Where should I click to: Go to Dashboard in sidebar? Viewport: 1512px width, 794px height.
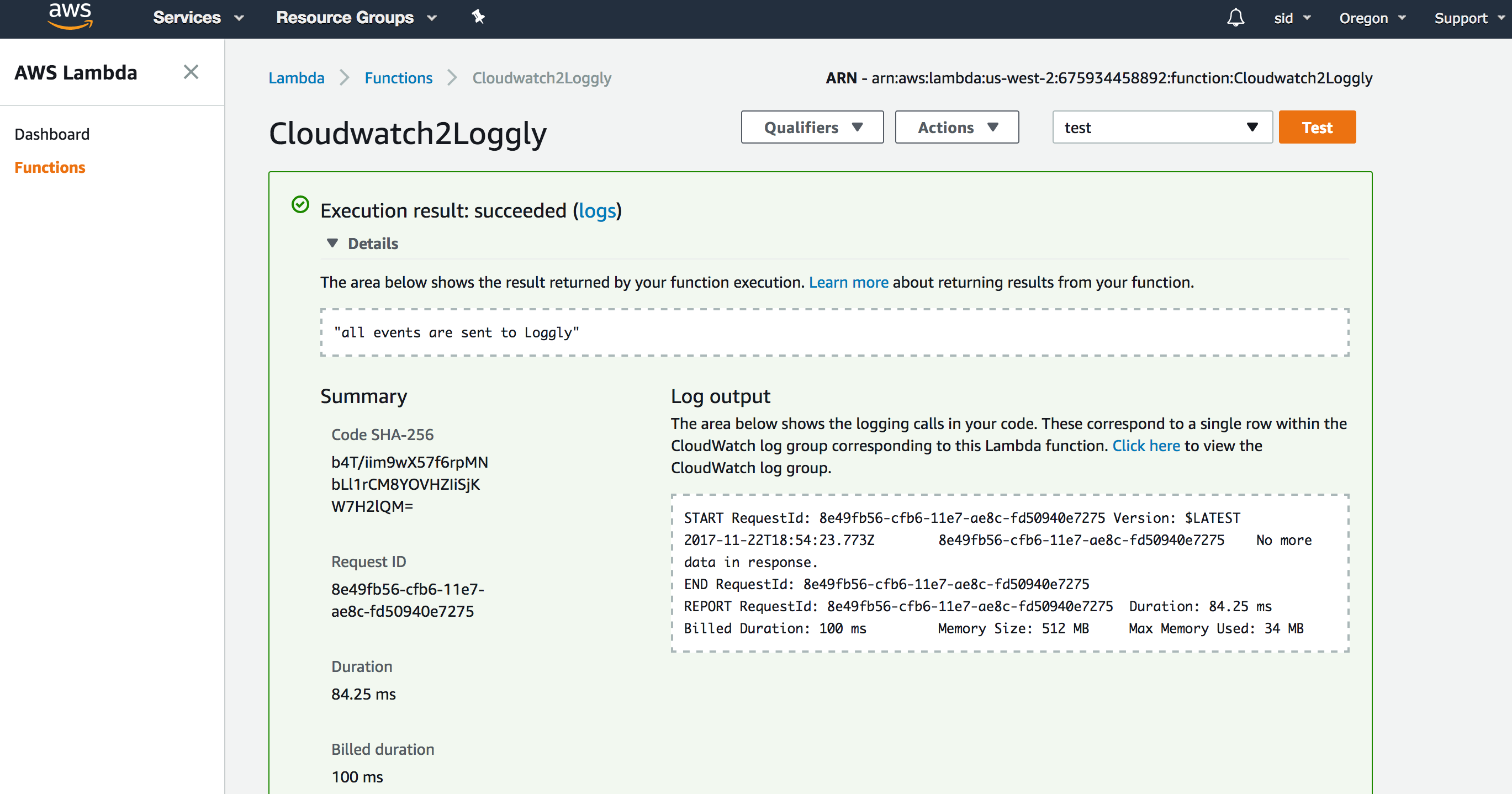[x=52, y=134]
